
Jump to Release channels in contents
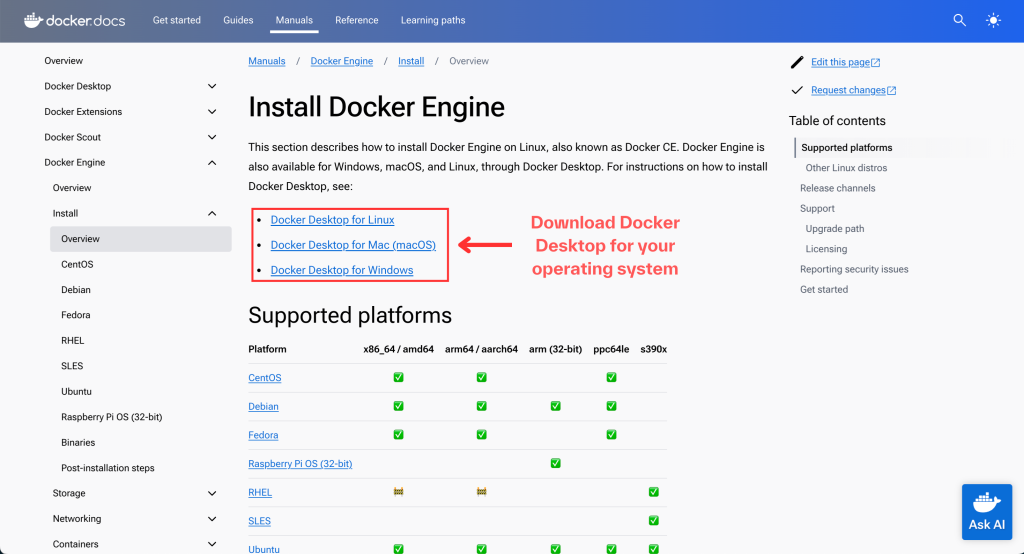click(837, 188)
